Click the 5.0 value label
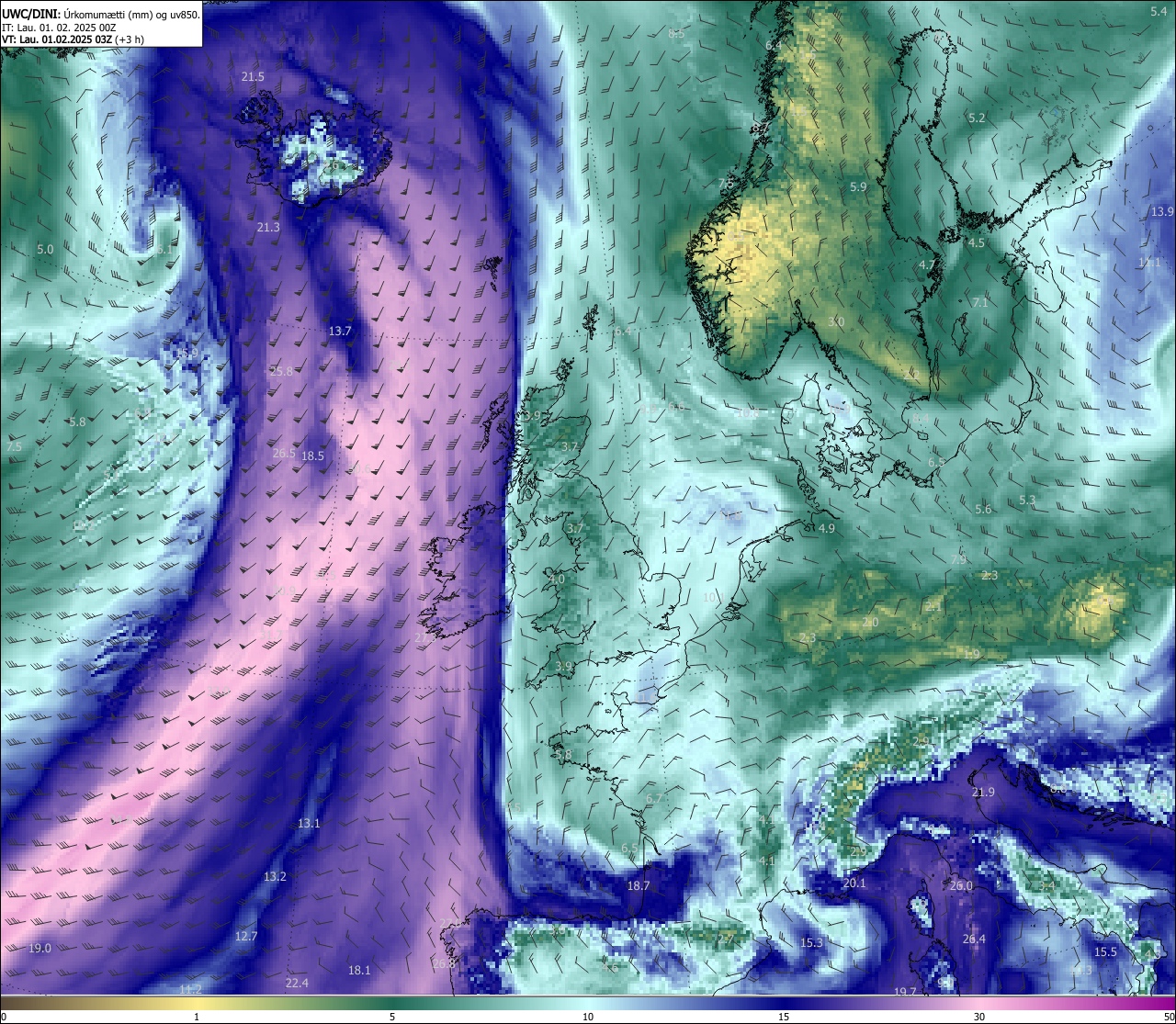The height and width of the screenshot is (1024, 1176). pyautogui.click(x=45, y=250)
